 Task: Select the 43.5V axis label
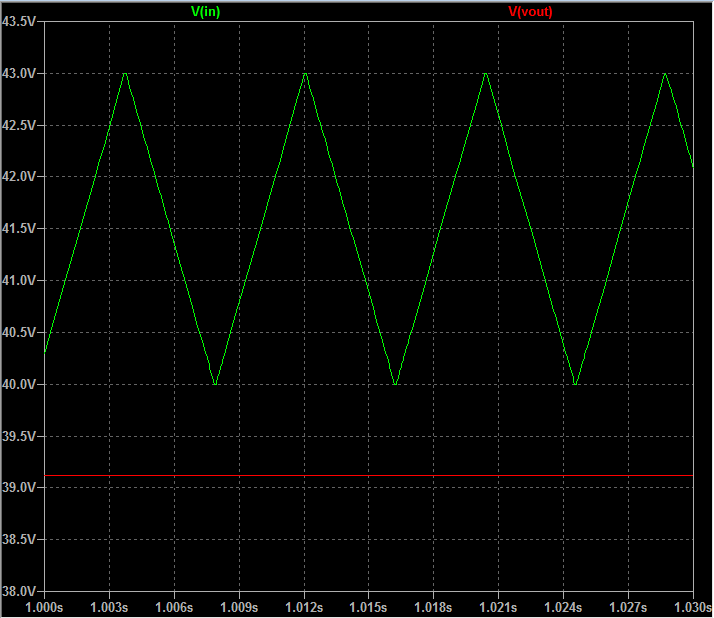(x=18, y=21)
